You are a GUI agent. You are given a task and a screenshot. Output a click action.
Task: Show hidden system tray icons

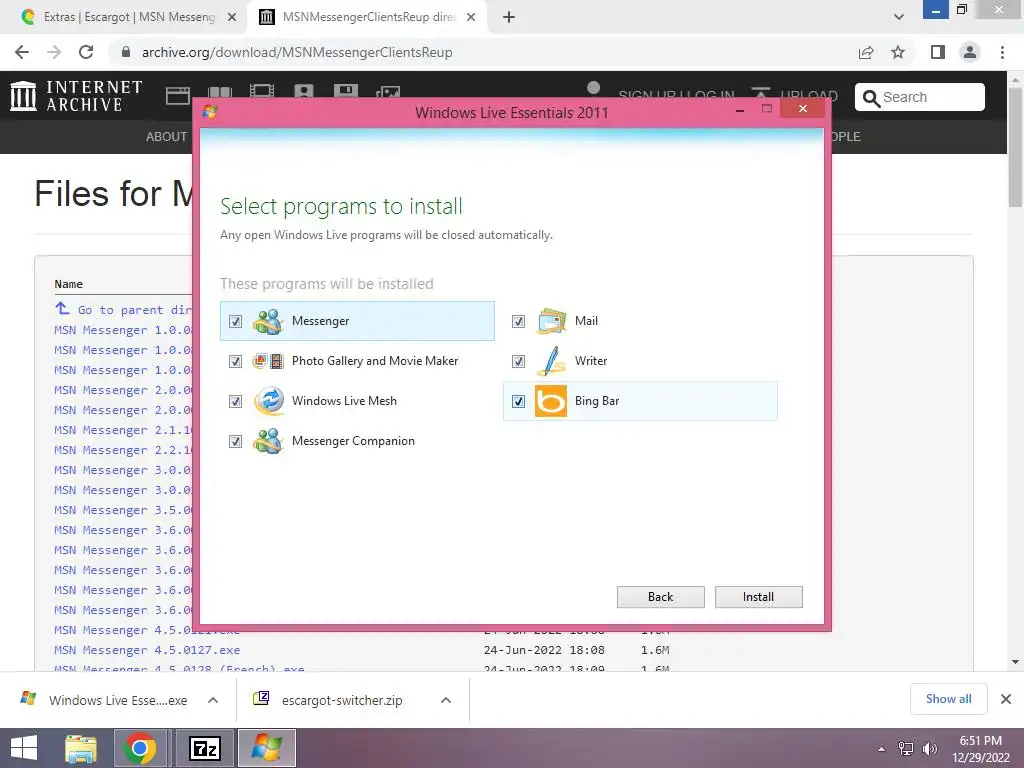pyautogui.click(x=881, y=749)
